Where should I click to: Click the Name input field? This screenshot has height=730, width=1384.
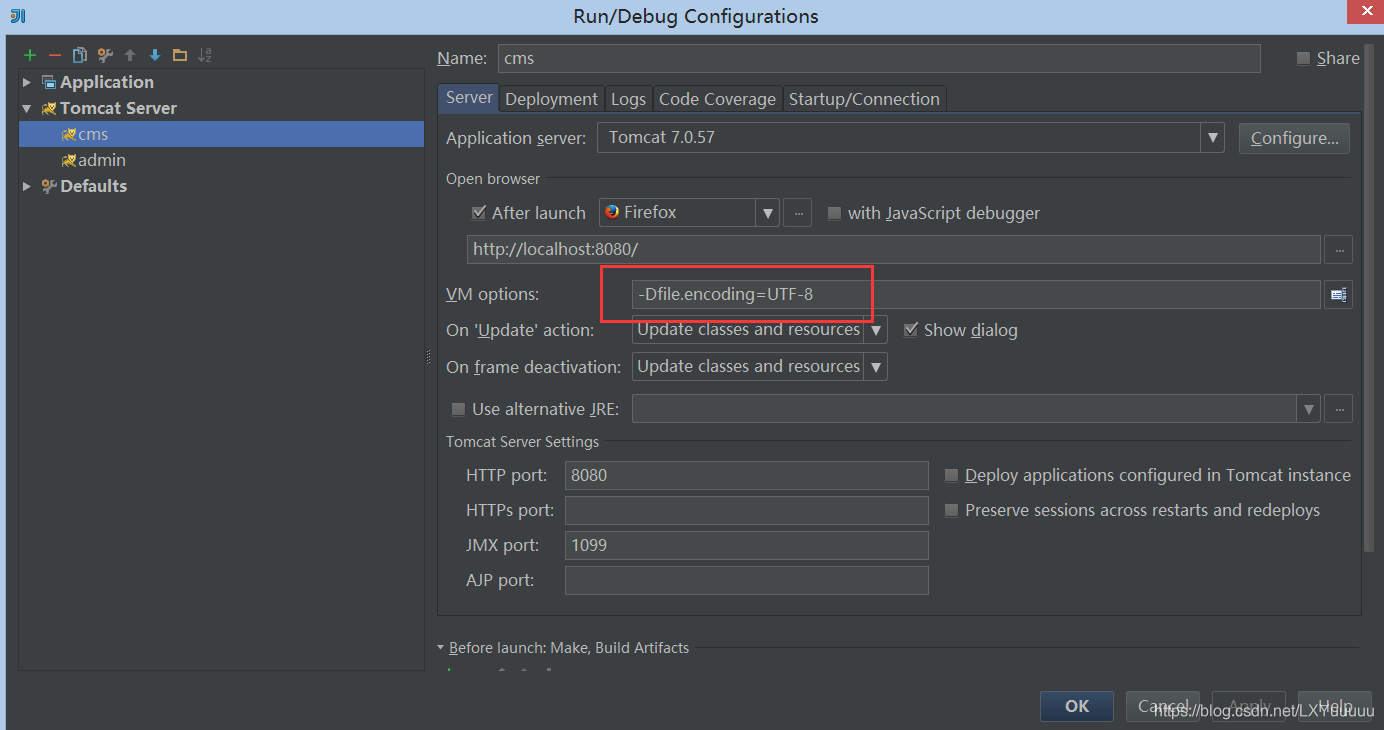879,58
